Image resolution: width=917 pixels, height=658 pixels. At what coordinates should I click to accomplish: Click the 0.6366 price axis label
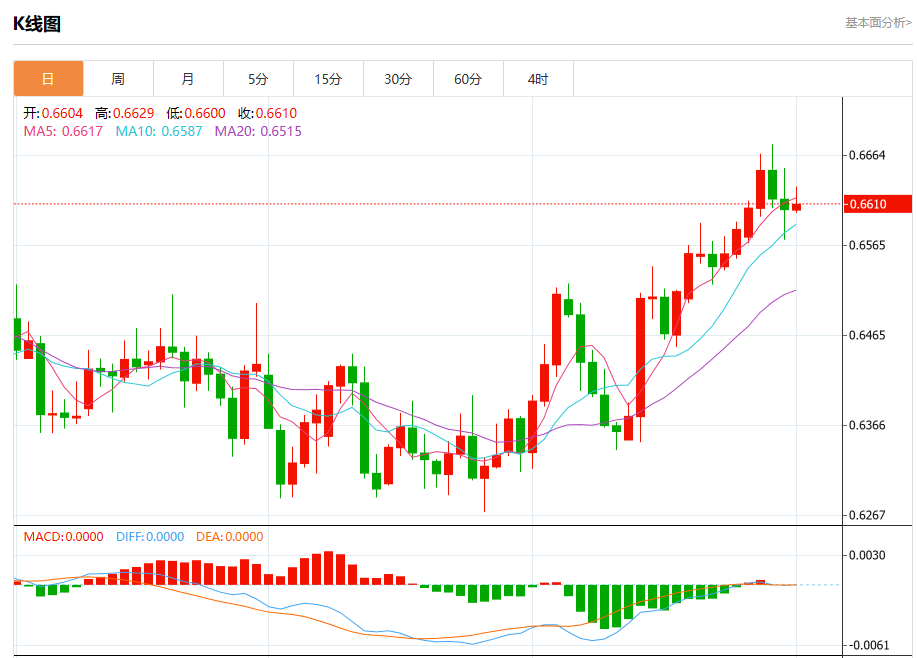click(867, 425)
